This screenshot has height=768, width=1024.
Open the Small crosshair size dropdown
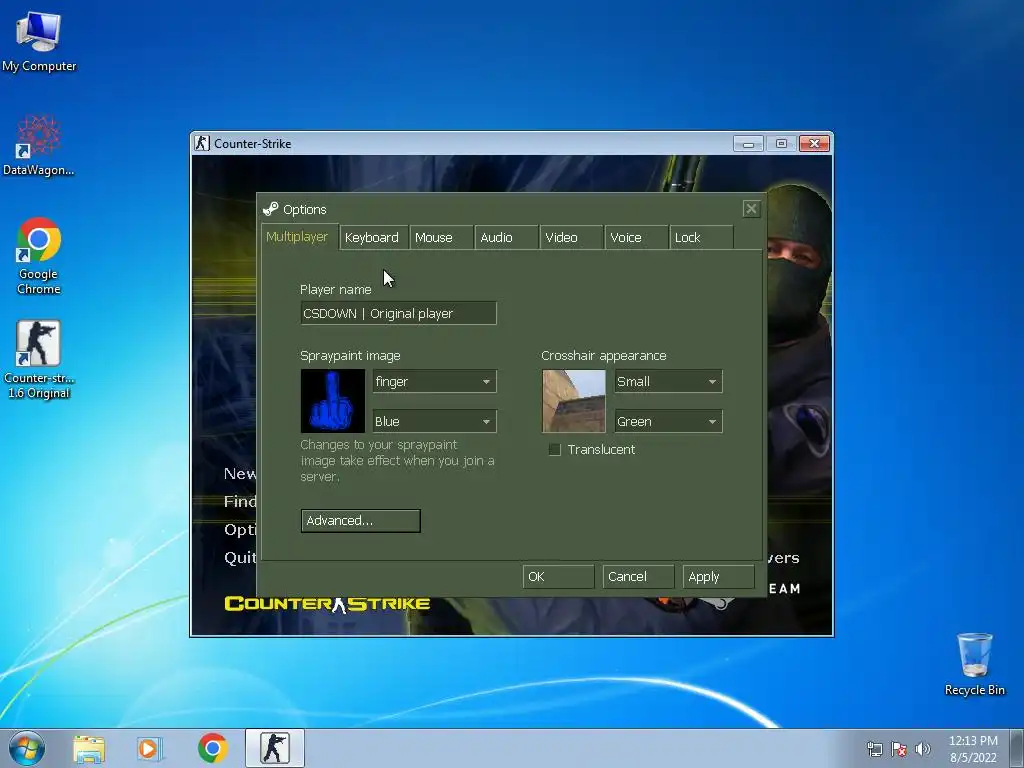(x=668, y=381)
